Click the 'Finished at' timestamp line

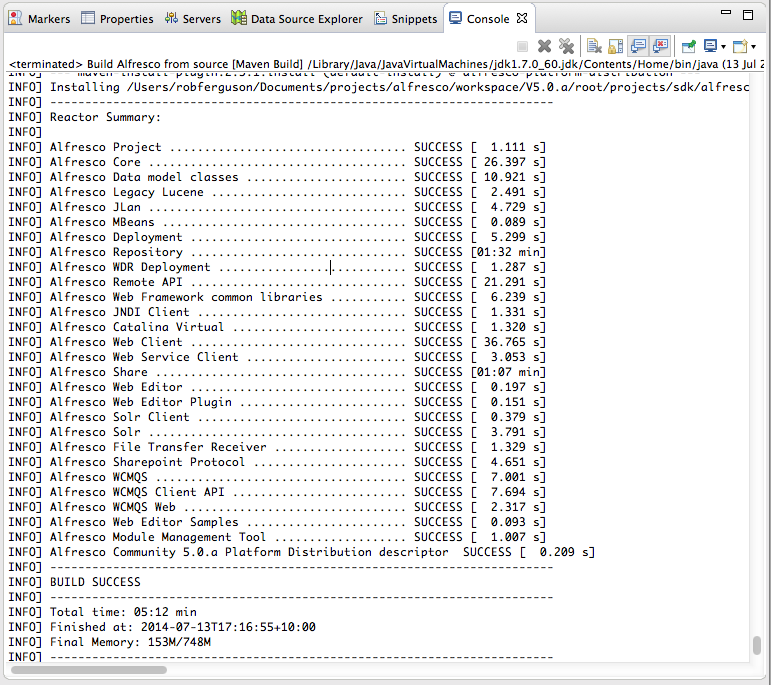[162, 627]
